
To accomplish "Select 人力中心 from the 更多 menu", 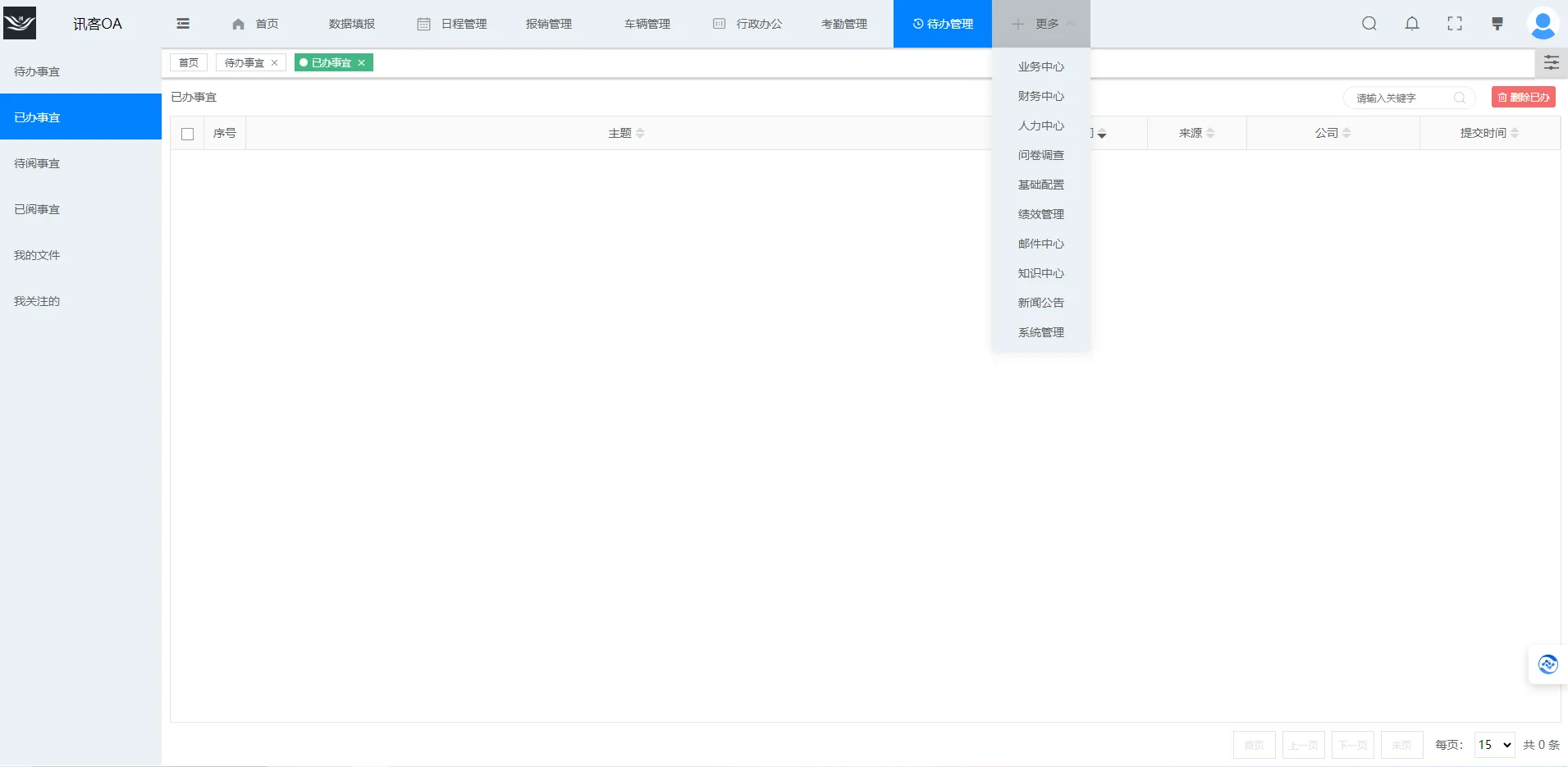I will click(x=1041, y=126).
